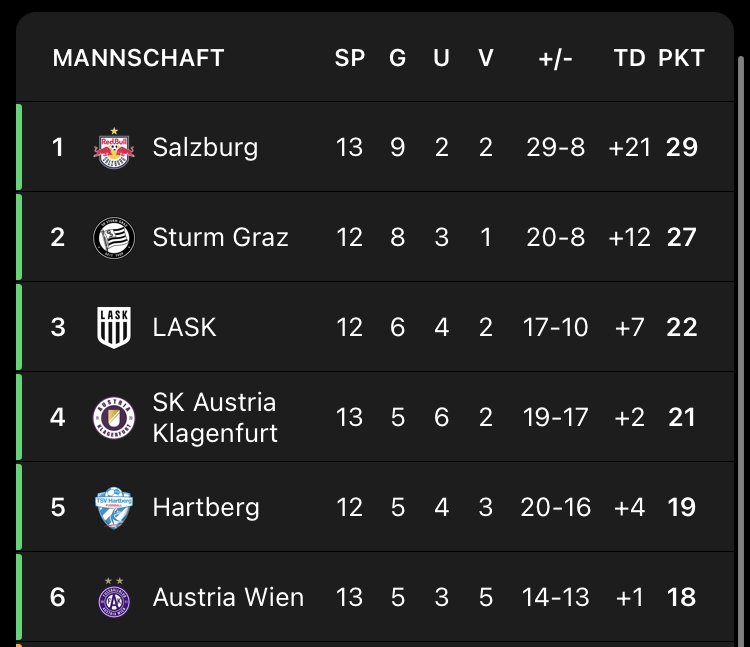The width and height of the screenshot is (750, 647).
Task: Click the Red Bull Salzburg club logo
Action: (114, 148)
